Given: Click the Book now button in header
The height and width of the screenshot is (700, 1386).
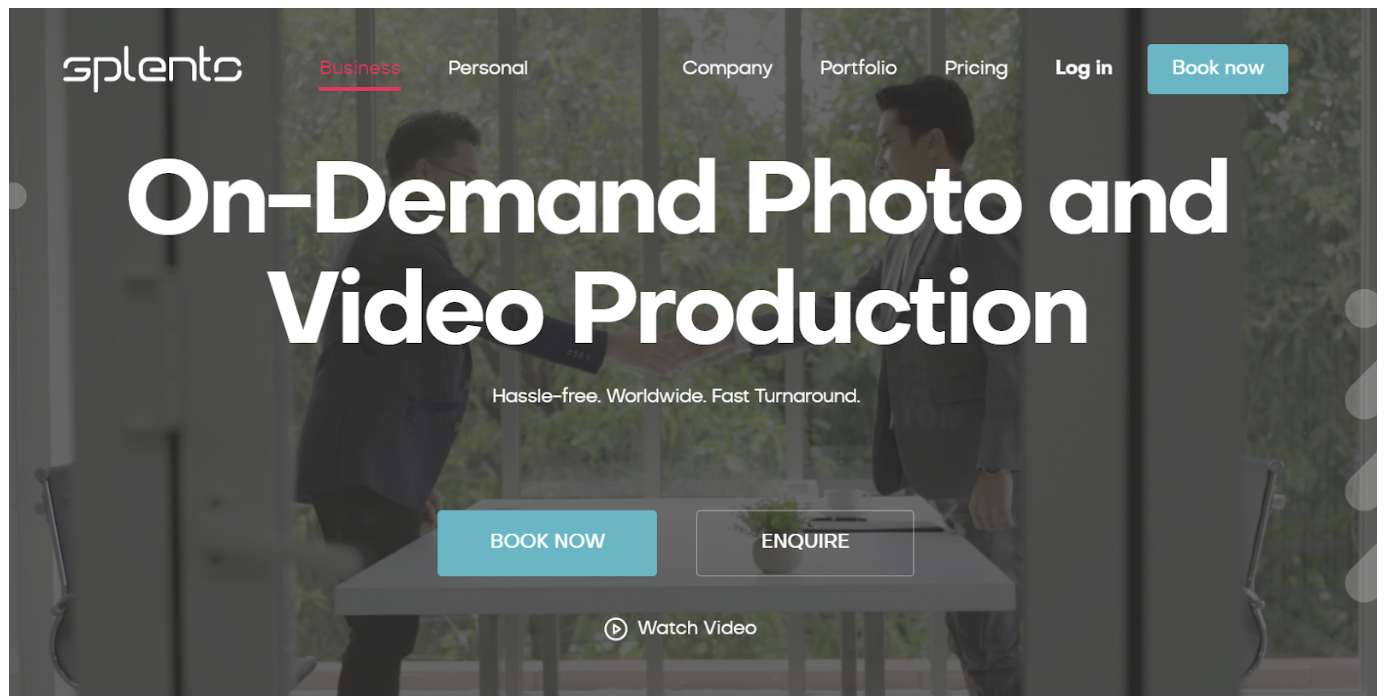Looking at the screenshot, I should [x=1217, y=69].
